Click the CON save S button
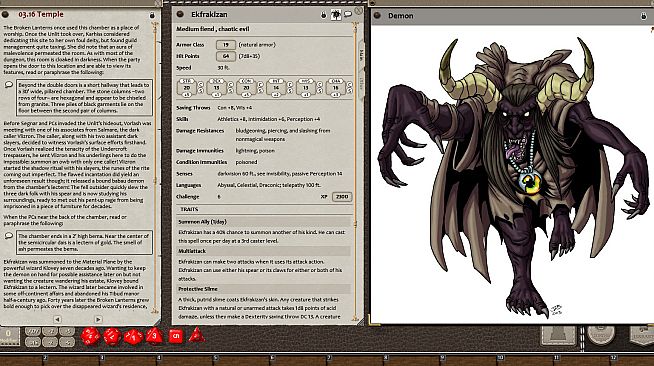654x366 pixels. click(x=260, y=90)
